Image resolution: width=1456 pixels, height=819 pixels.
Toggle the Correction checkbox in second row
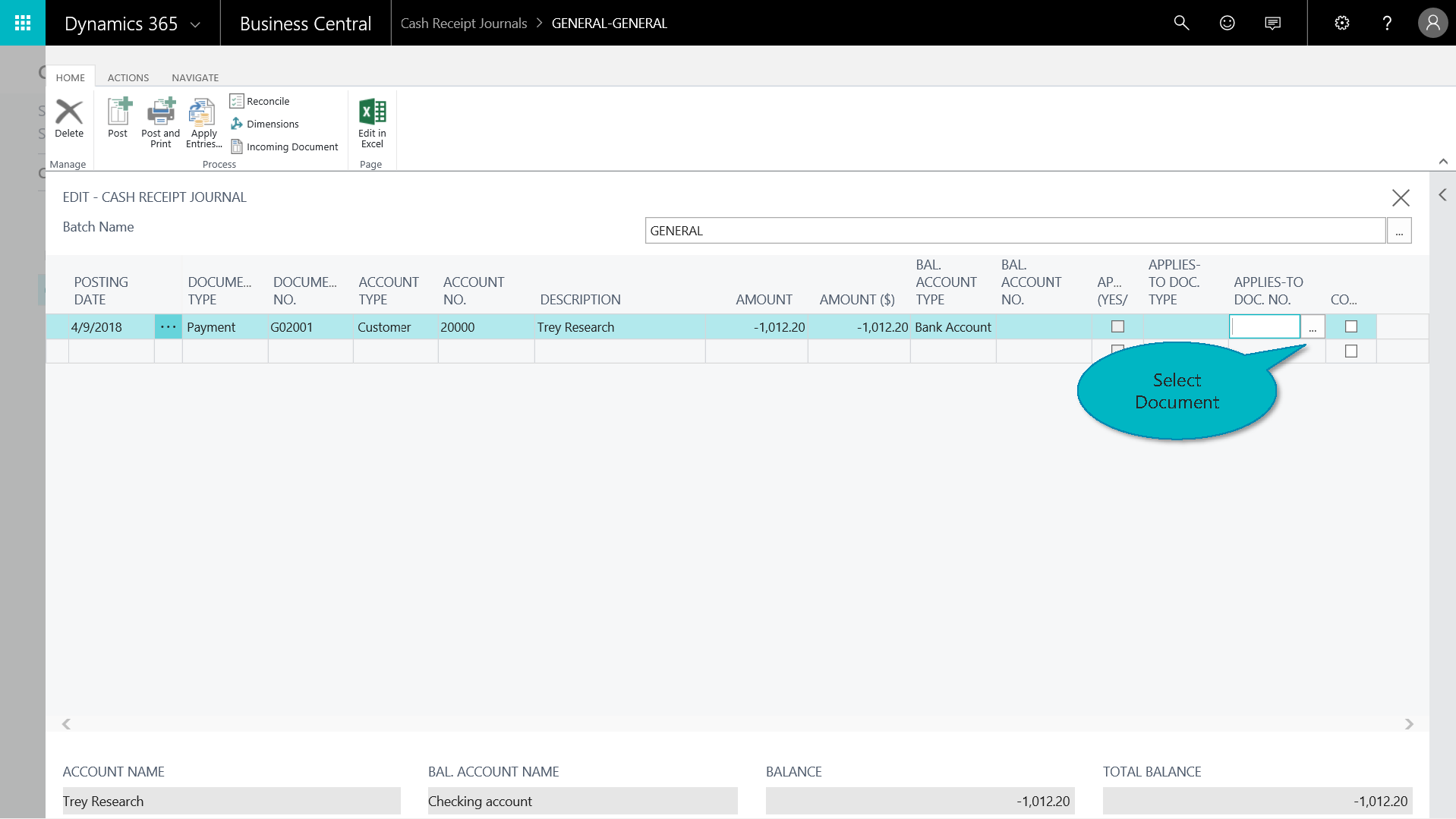(1350, 351)
